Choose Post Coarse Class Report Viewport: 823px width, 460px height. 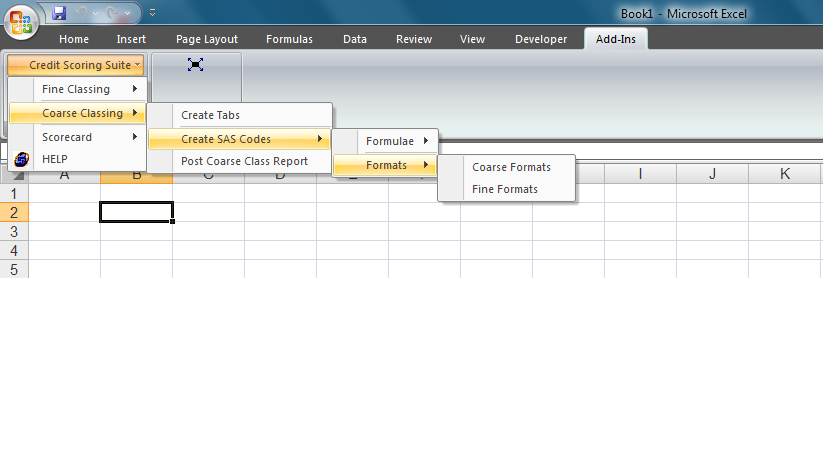pyautogui.click(x=240, y=161)
